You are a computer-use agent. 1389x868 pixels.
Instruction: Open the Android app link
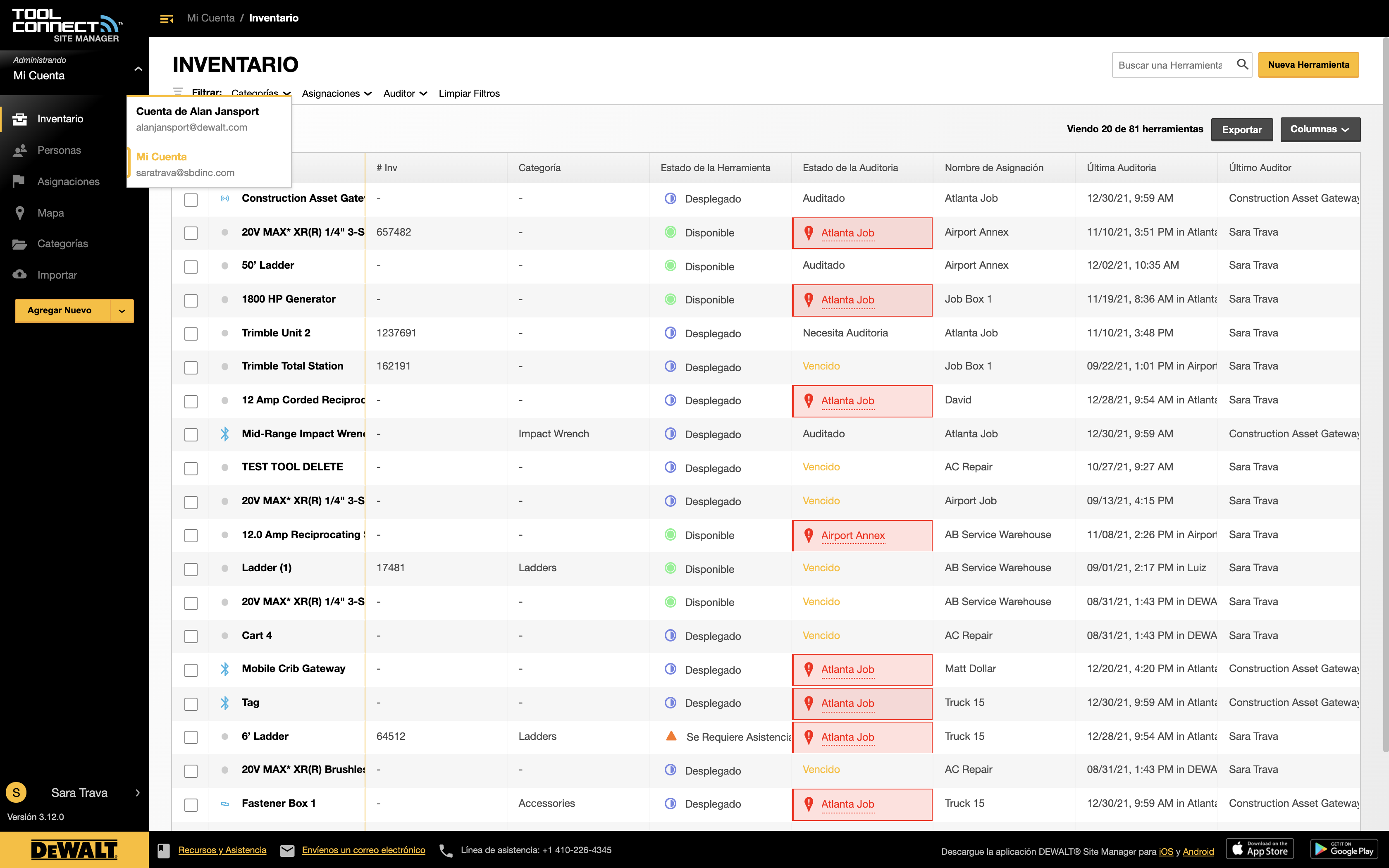[1198, 852]
